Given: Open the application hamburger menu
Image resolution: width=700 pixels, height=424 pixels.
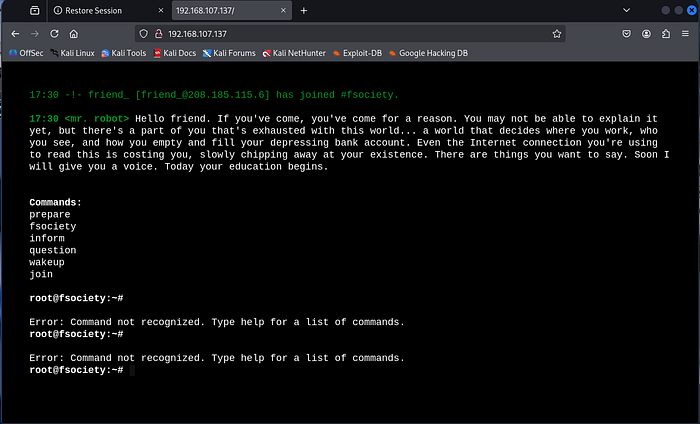Looking at the screenshot, I should pos(685,34).
